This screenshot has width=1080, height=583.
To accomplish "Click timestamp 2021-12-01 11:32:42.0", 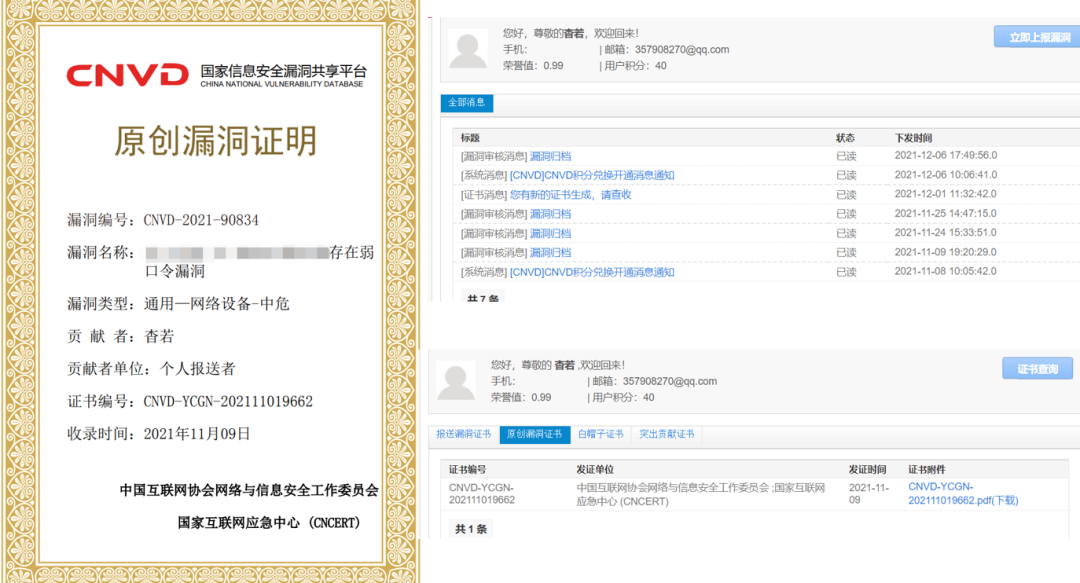I will pyautogui.click(x=945, y=194).
